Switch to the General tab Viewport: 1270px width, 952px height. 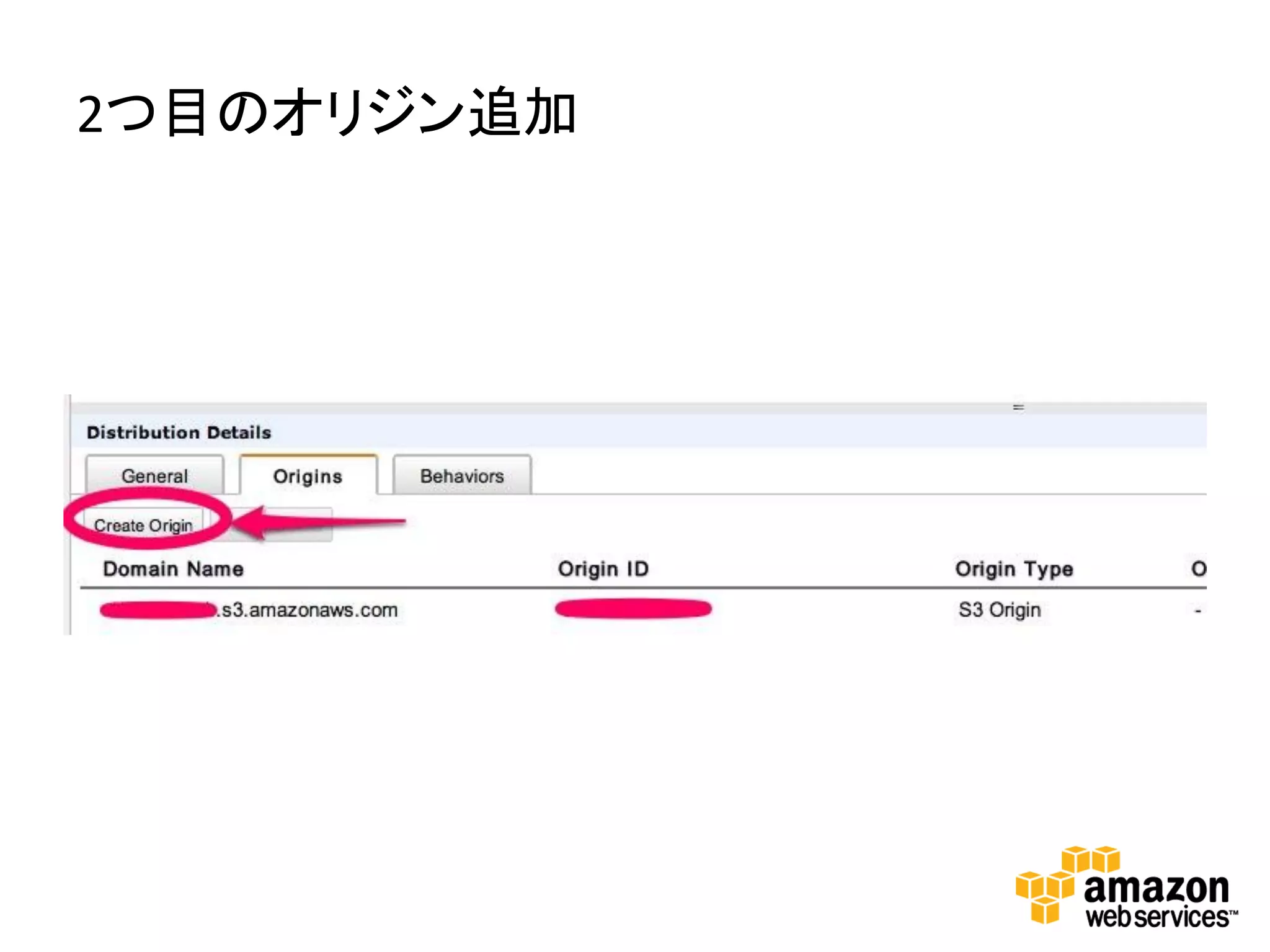154,475
